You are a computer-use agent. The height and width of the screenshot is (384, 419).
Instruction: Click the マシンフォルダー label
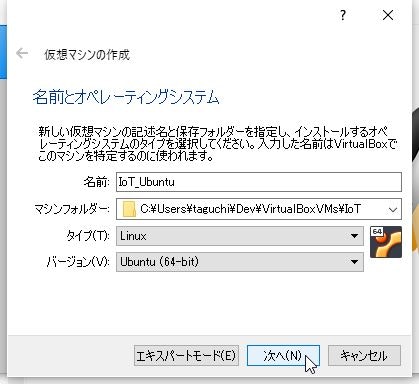pyautogui.click(x=72, y=209)
